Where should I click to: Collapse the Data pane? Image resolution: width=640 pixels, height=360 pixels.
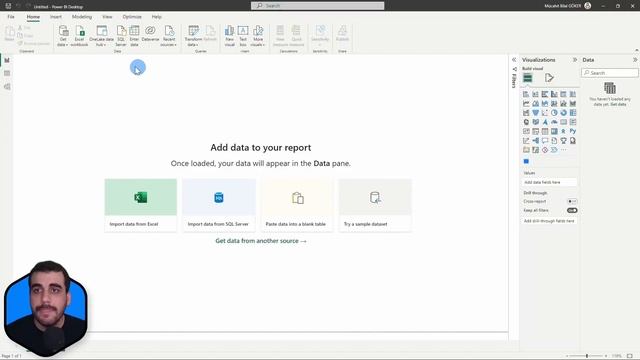tap(635, 60)
